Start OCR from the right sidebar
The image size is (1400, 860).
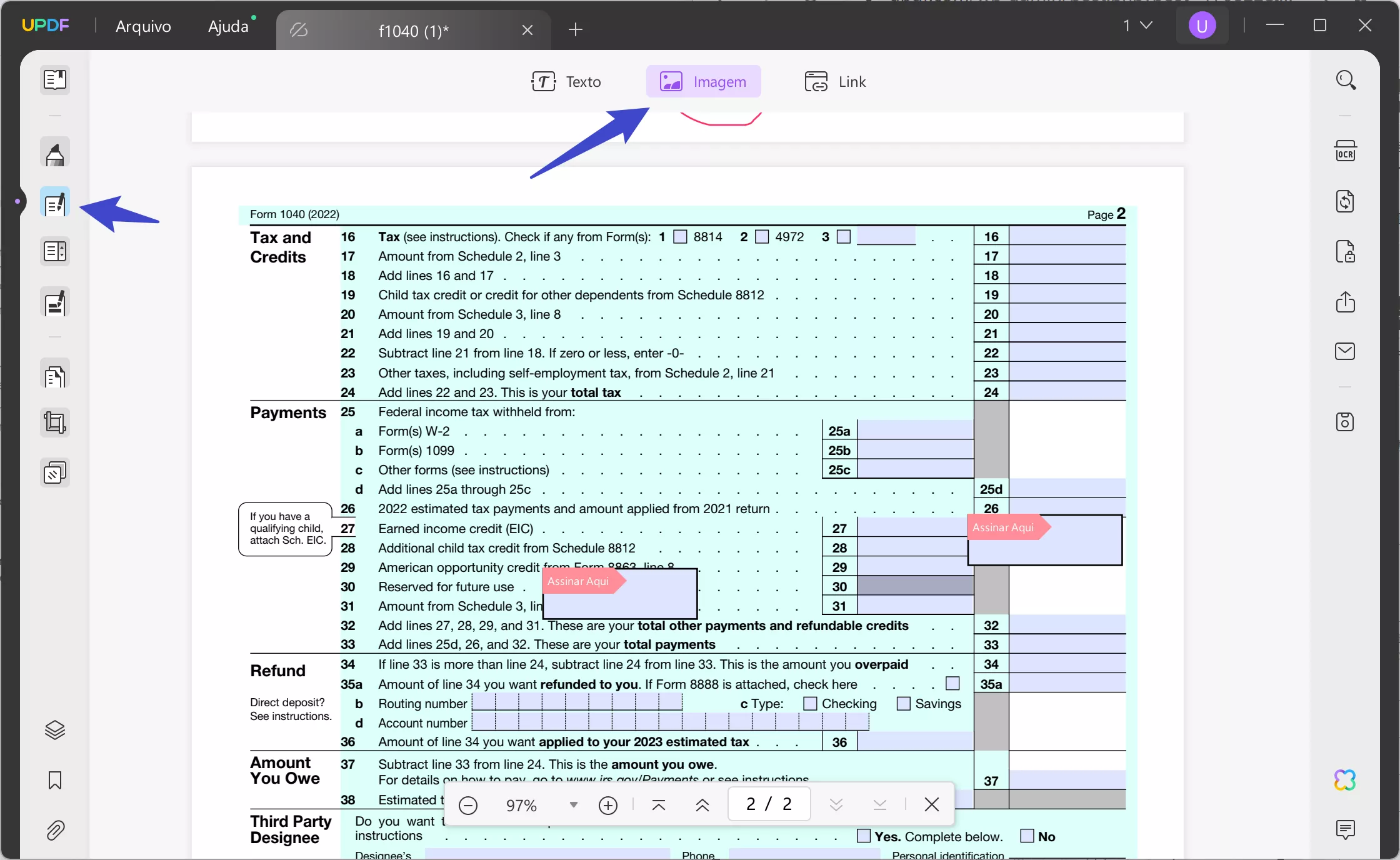(1346, 151)
